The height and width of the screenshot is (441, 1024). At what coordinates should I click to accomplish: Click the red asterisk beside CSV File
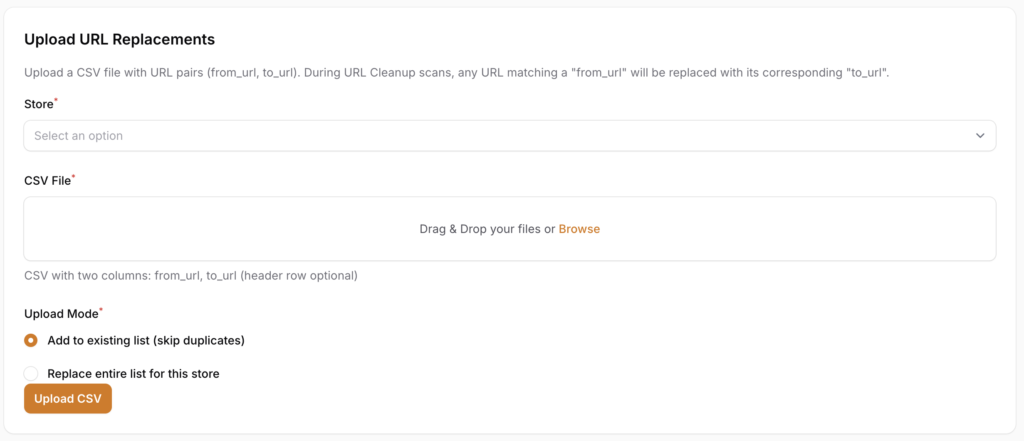[x=74, y=178]
